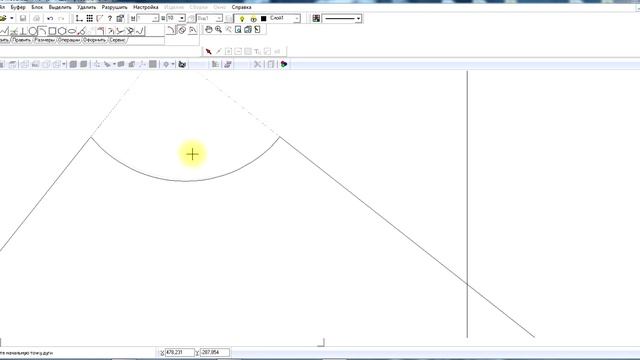Toggle the layer visibility lightbulb

(242, 19)
